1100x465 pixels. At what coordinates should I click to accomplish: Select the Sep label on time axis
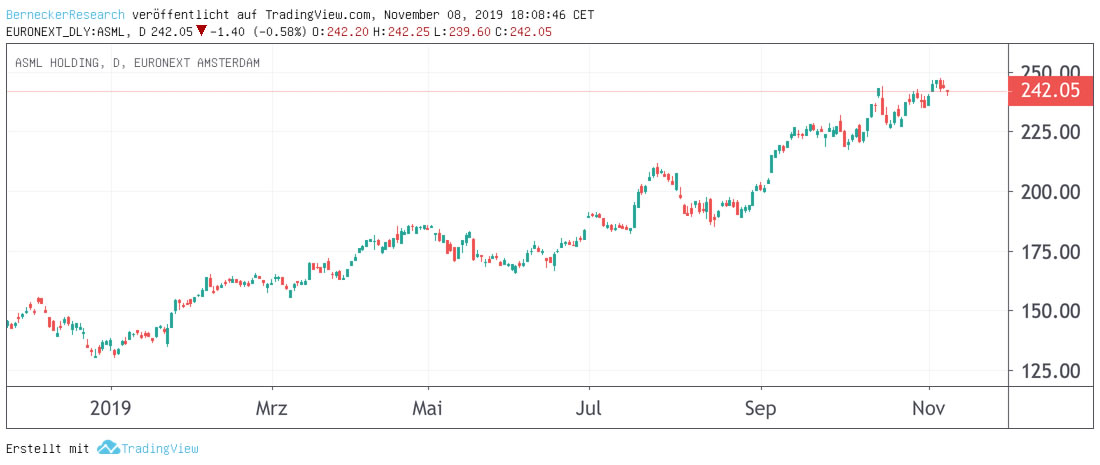pos(761,407)
